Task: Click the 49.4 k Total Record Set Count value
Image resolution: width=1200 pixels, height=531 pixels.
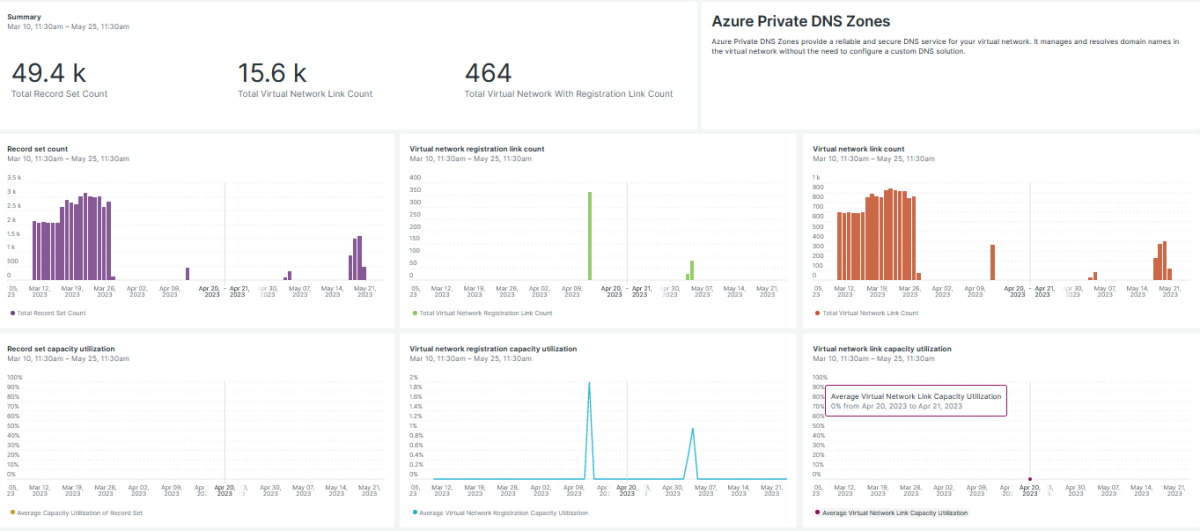Action: 49,73
